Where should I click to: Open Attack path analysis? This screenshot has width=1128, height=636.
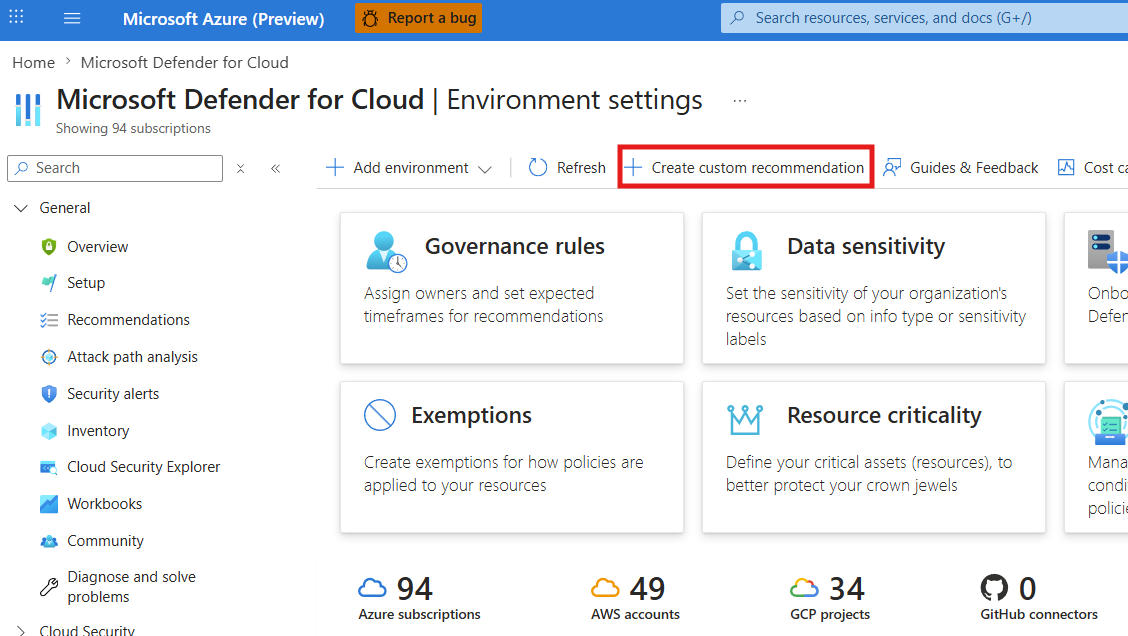[x=132, y=357]
